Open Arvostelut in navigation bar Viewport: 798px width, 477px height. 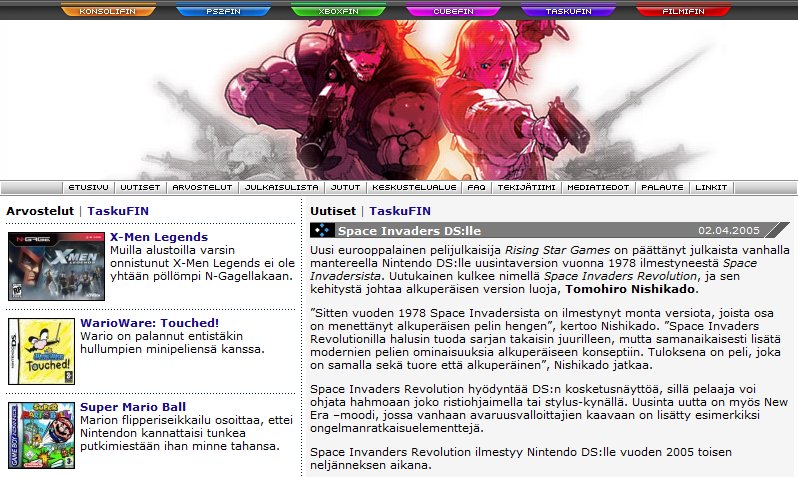[x=203, y=187]
